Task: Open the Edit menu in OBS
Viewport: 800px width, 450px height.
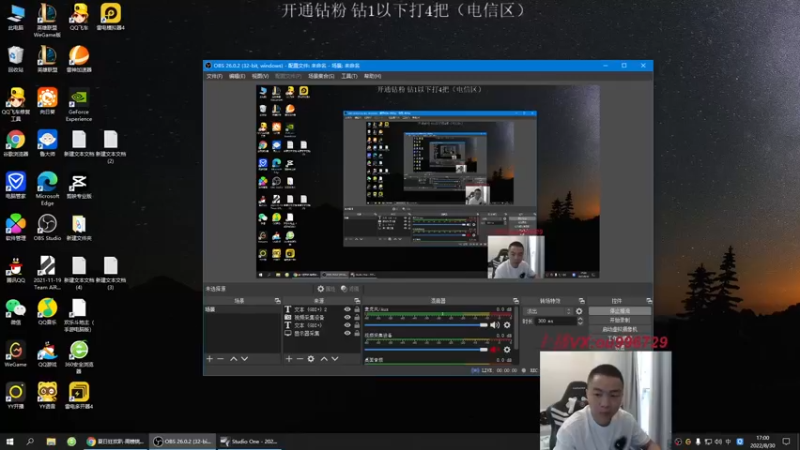Action: pos(237,76)
